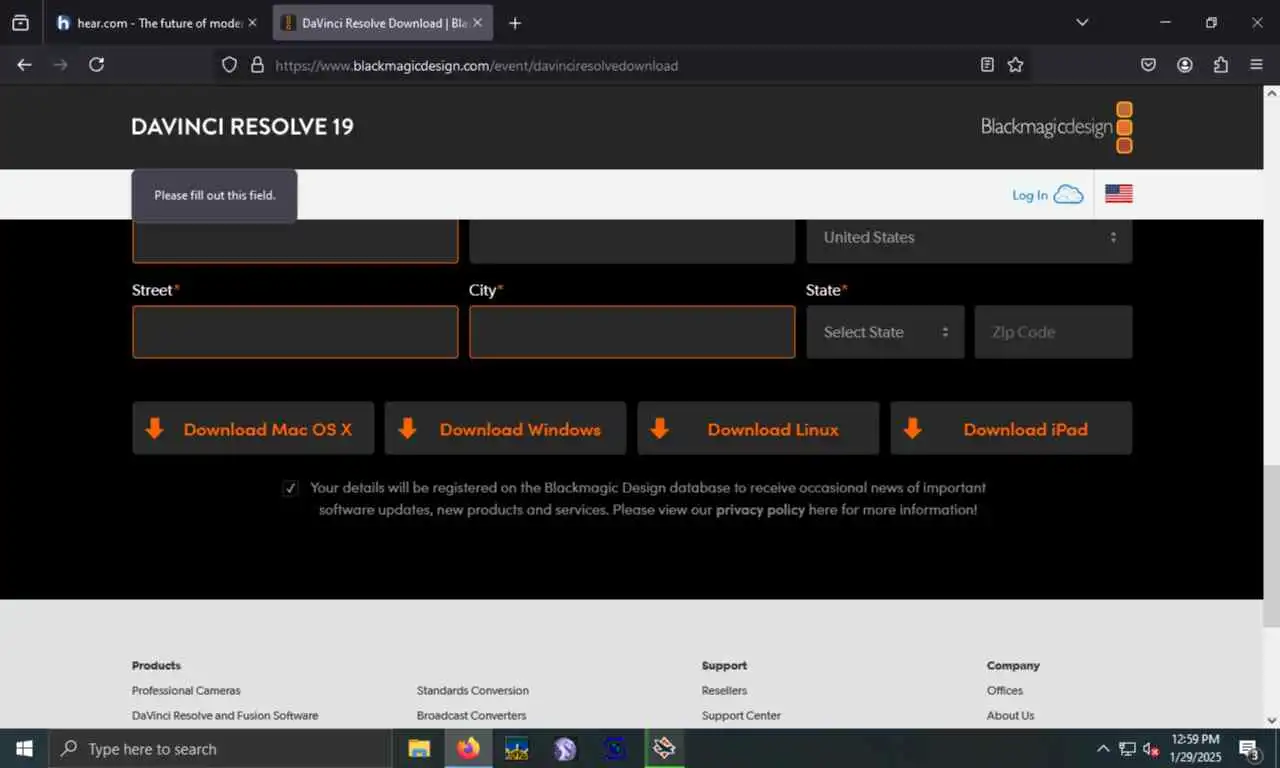1280x768 pixels.
Task: Click the Firefox taskbar icon
Action: coord(468,748)
